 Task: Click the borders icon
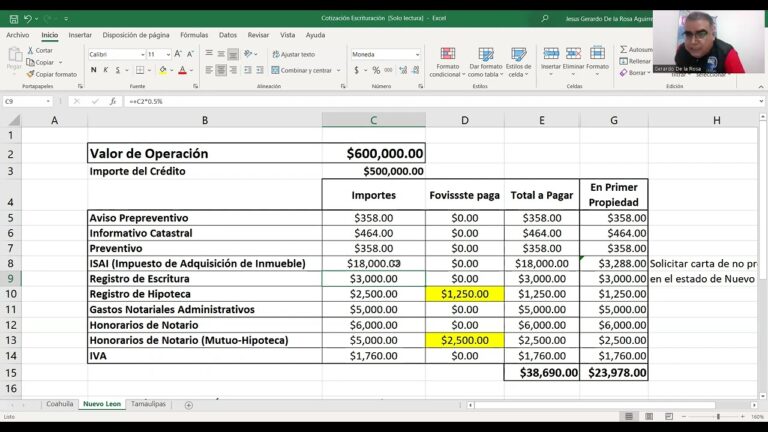point(140,70)
